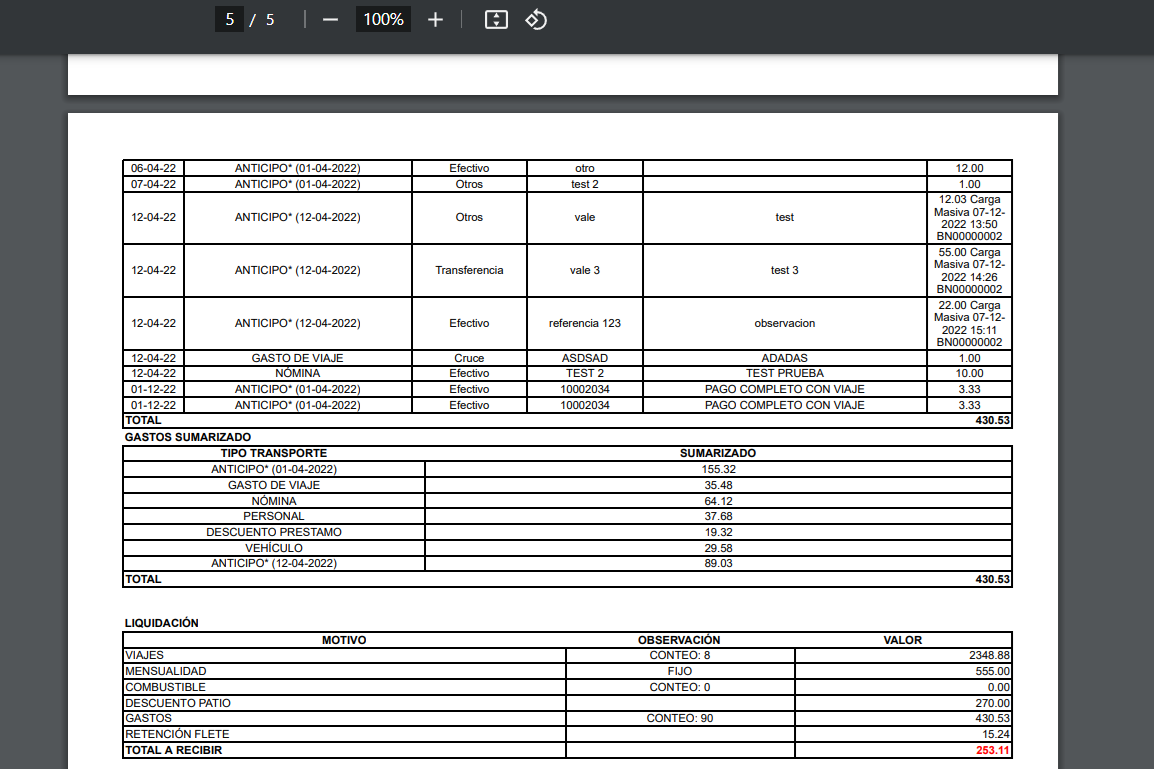Click the Transferencia payment type cell
Viewport: 1154px width, 769px height.
(x=469, y=270)
